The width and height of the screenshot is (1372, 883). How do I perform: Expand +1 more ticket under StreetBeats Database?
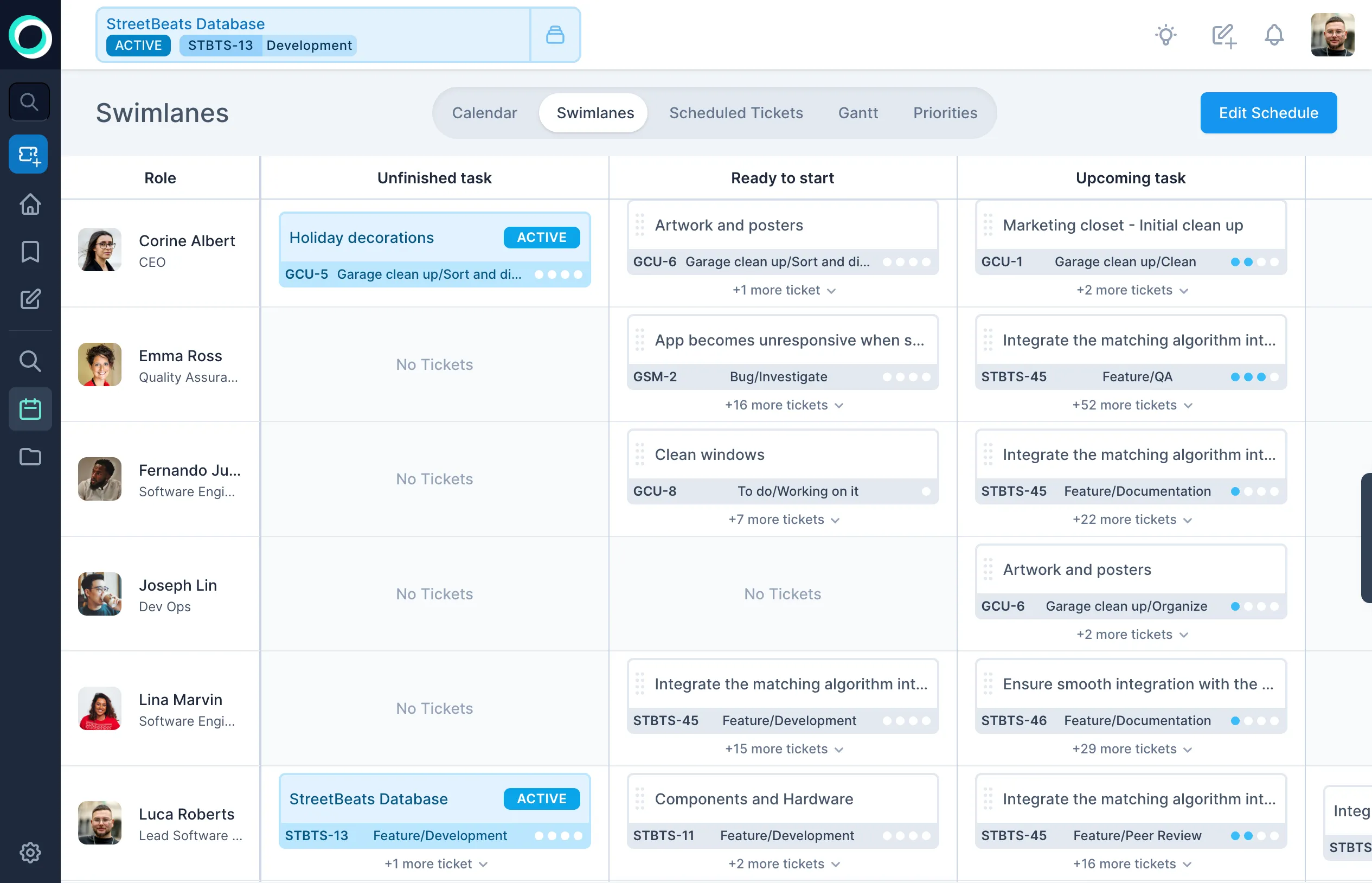[x=435, y=864]
